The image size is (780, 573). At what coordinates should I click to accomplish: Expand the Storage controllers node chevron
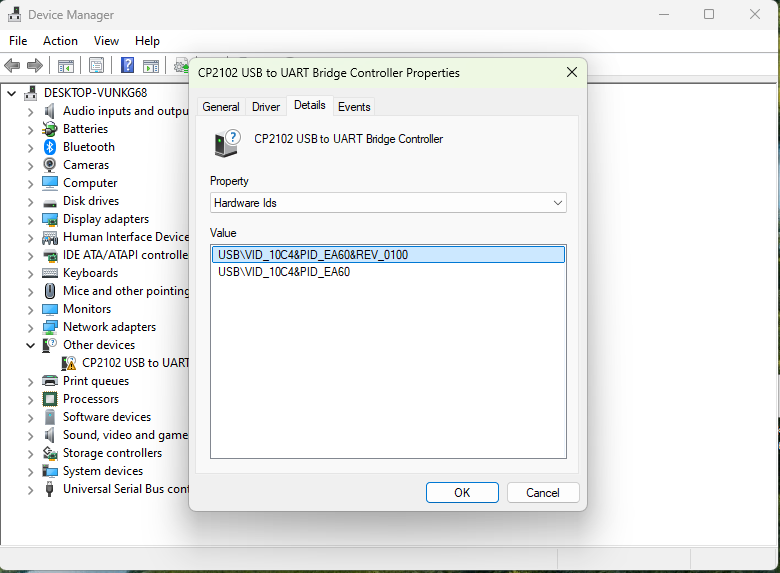pyautogui.click(x=30, y=454)
